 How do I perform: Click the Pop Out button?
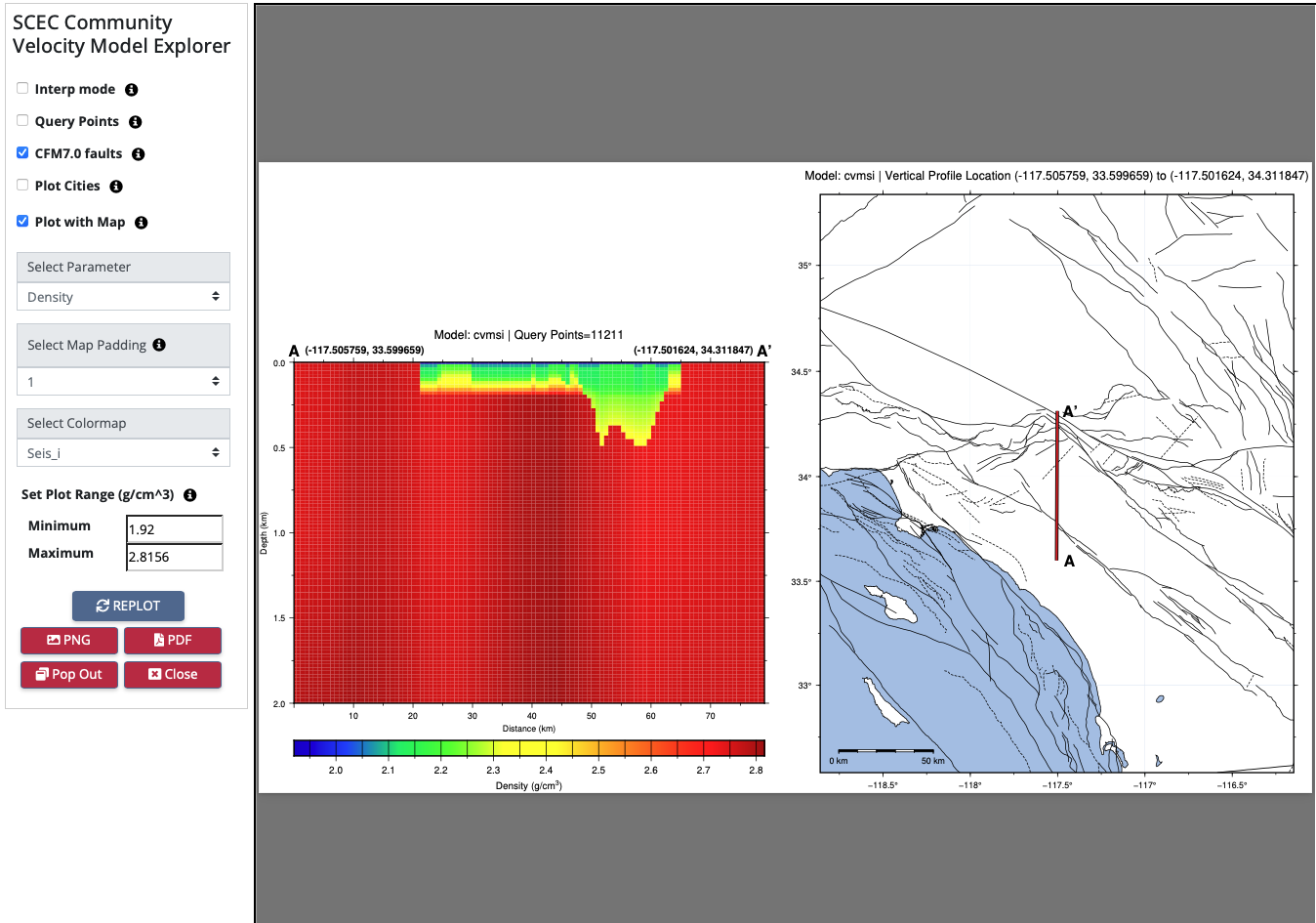[x=69, y=675]
